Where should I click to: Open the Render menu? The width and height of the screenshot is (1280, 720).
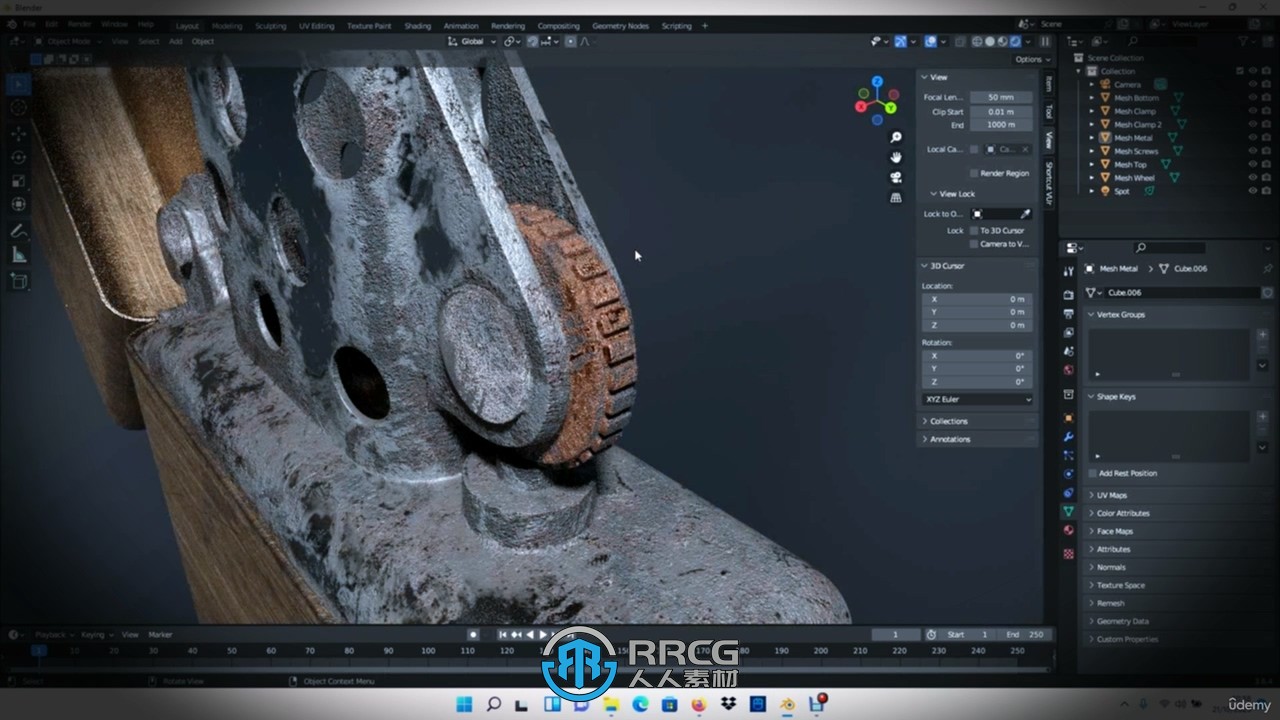[x=80, y=23]
